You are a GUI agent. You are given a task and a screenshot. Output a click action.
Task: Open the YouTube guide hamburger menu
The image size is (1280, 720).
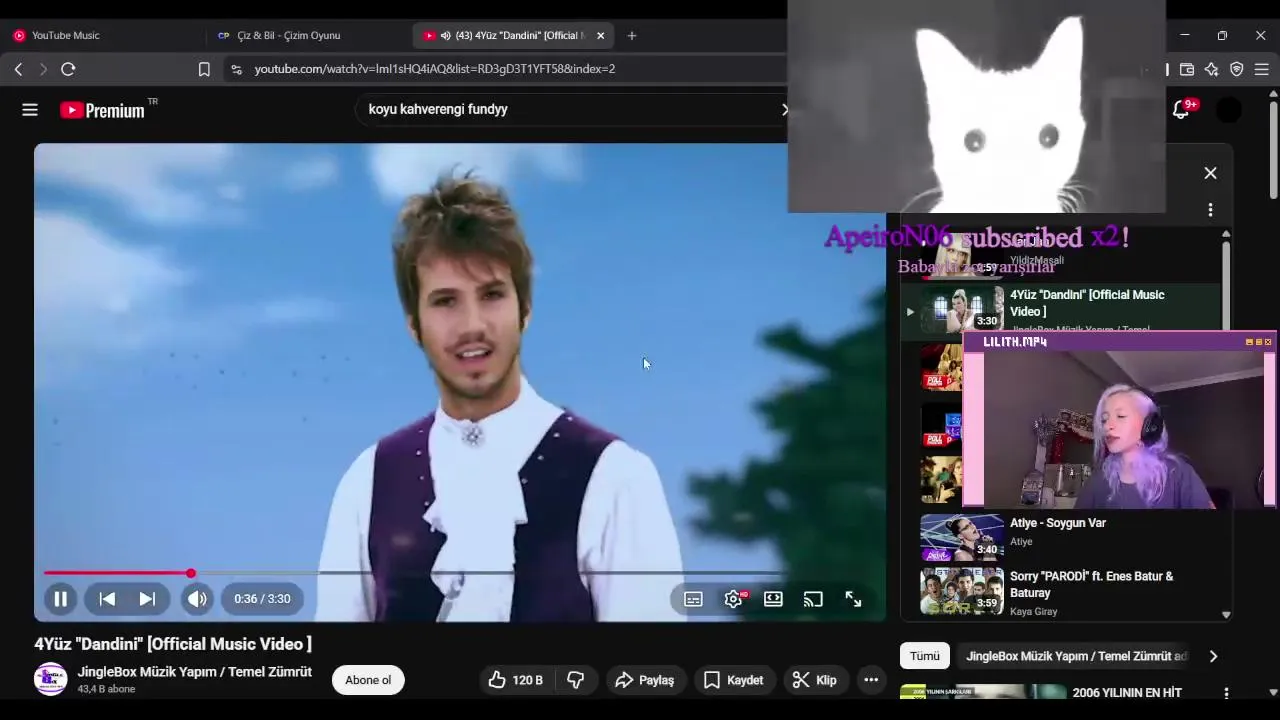[30, 110]
